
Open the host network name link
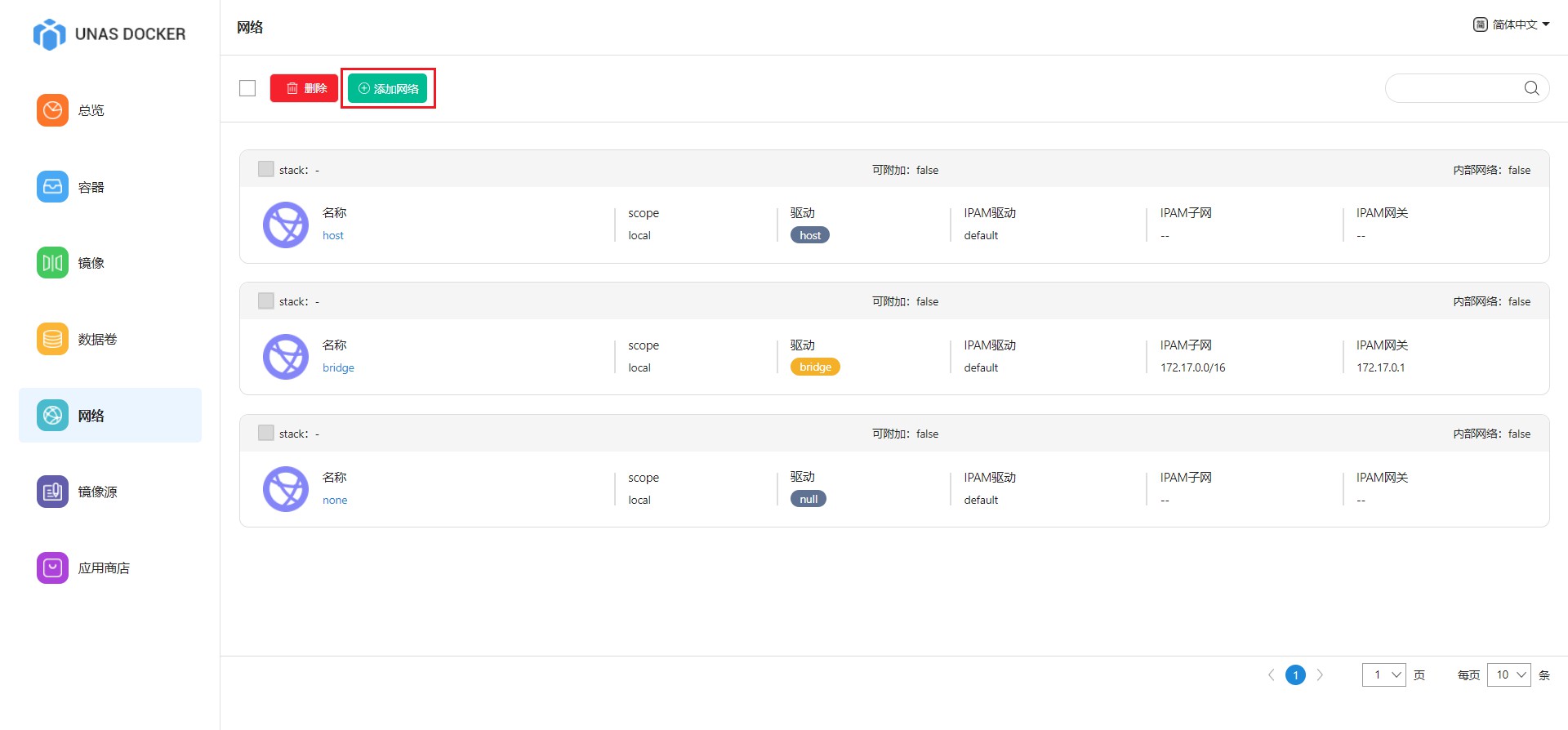(333, 235)
